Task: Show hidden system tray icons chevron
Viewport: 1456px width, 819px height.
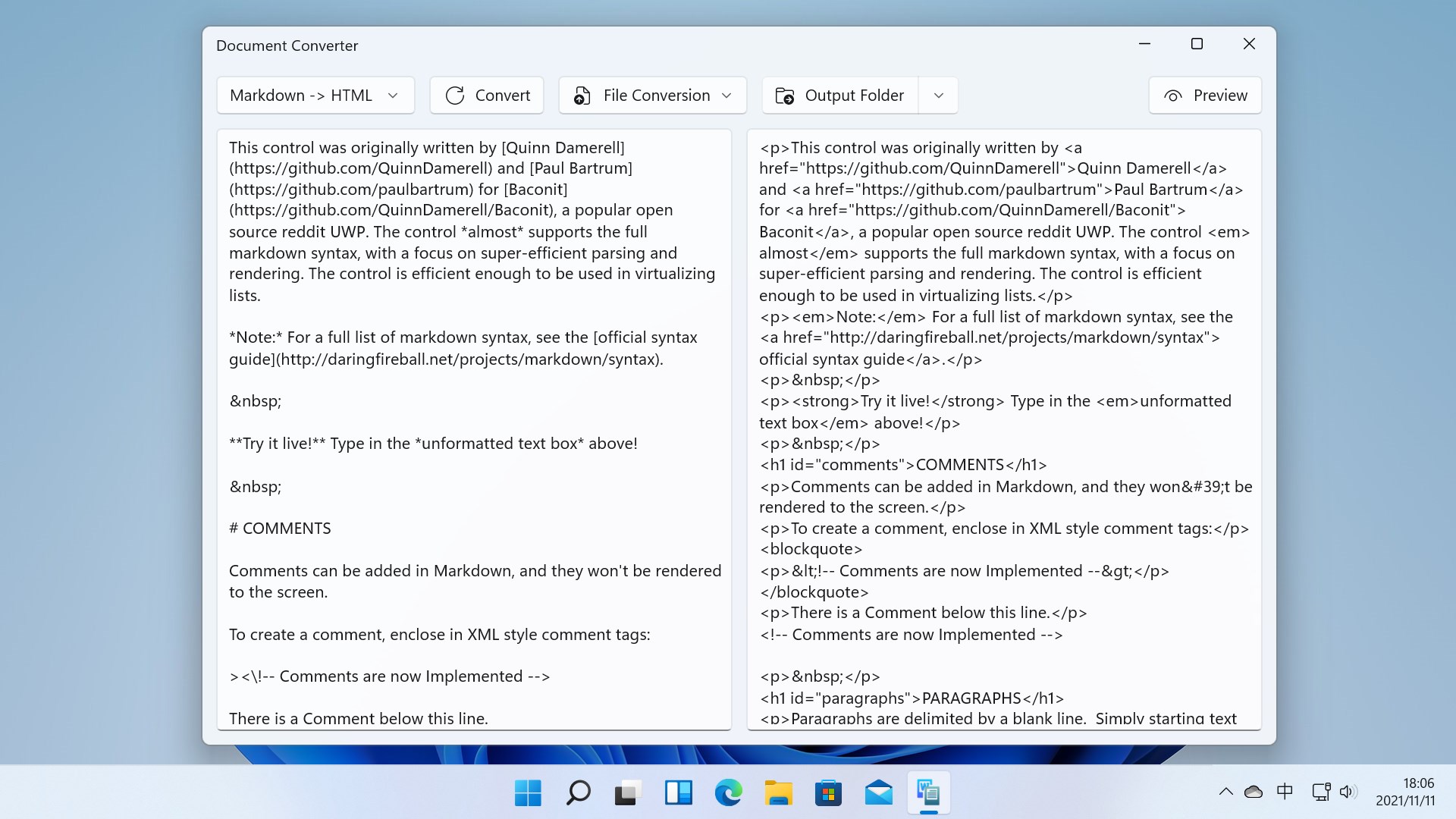Action: 1225,792
